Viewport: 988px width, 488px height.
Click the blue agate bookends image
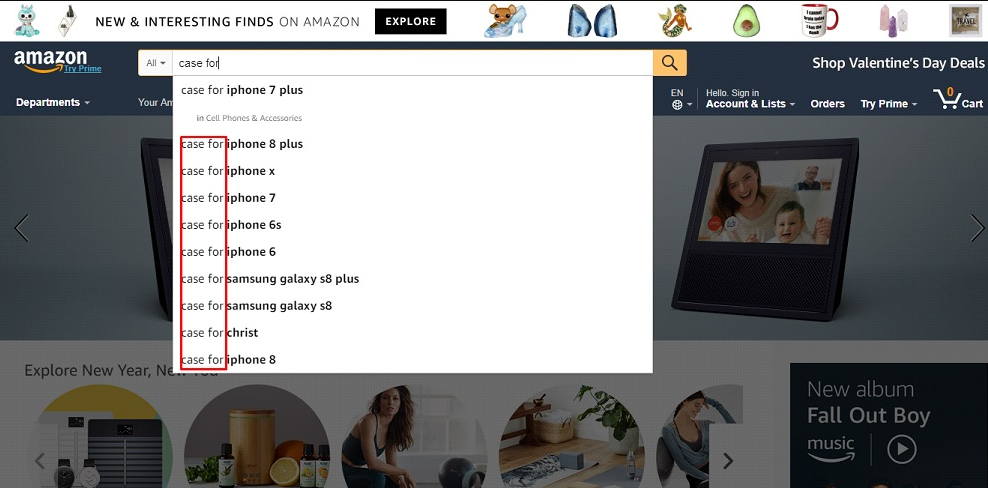pos(592,21)
